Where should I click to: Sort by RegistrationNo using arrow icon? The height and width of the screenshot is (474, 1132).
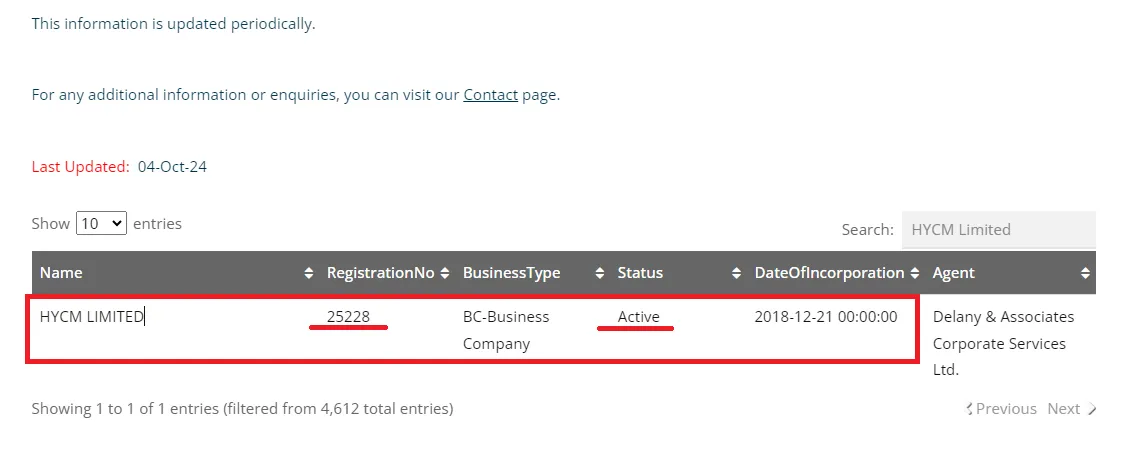444,273
